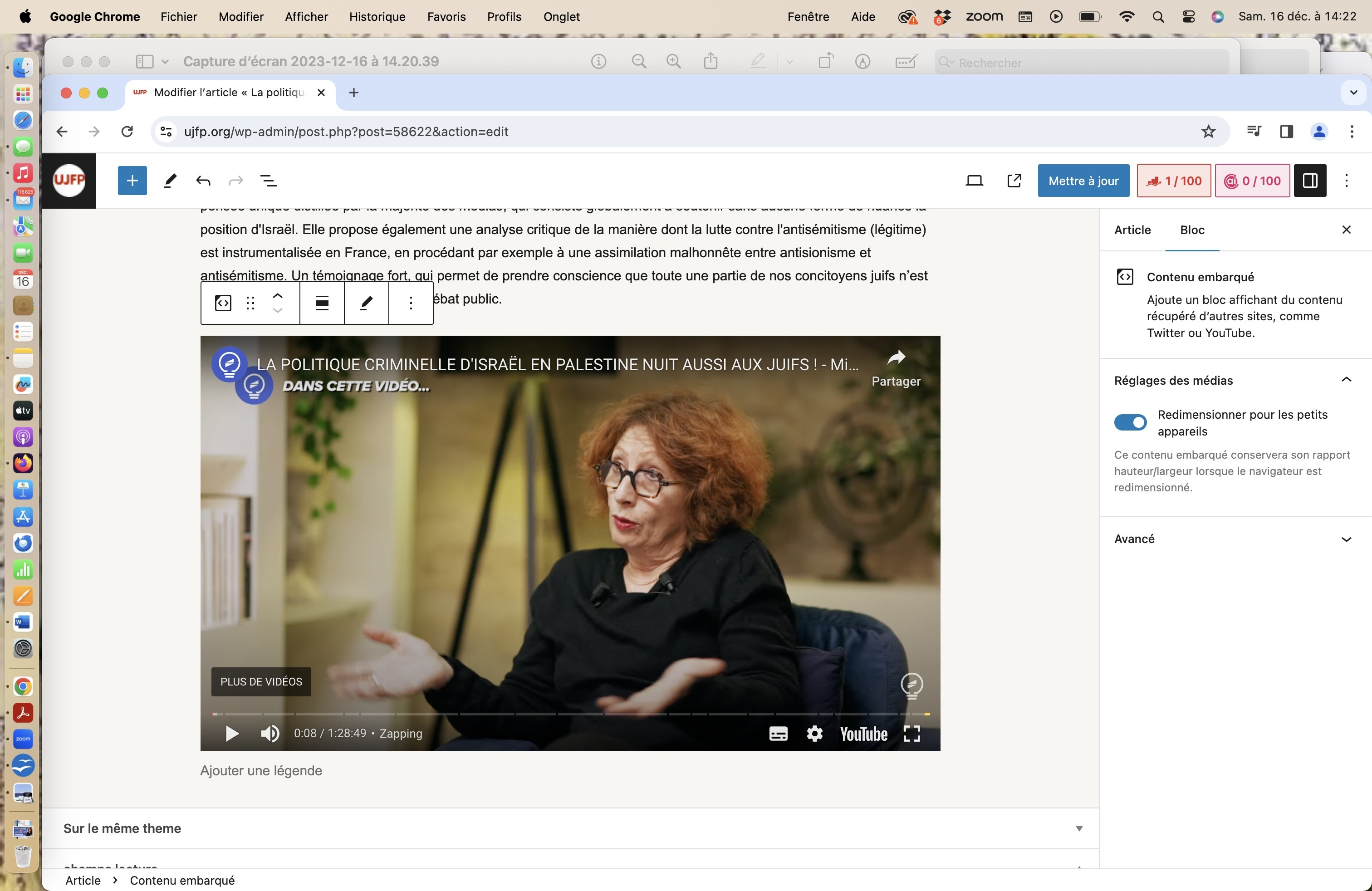This screenshot has height=891, width=1372.
Task: Open Chrome side panel icon
Action: 1287,132
